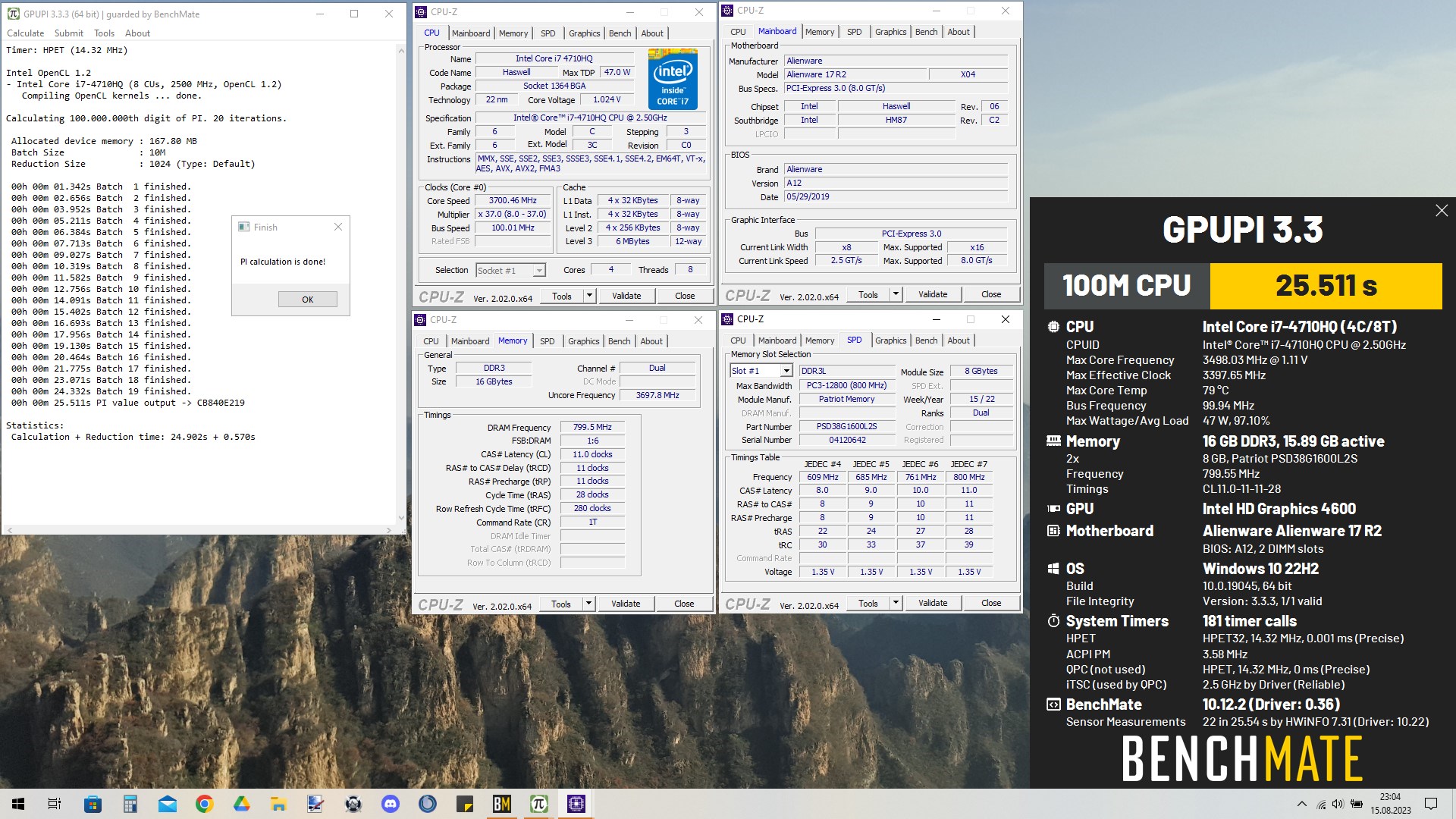Launch Discord from the taskbar
The height and width of the screenshot is (819, 1456).
pyautogui.click(x=391, y=804)
